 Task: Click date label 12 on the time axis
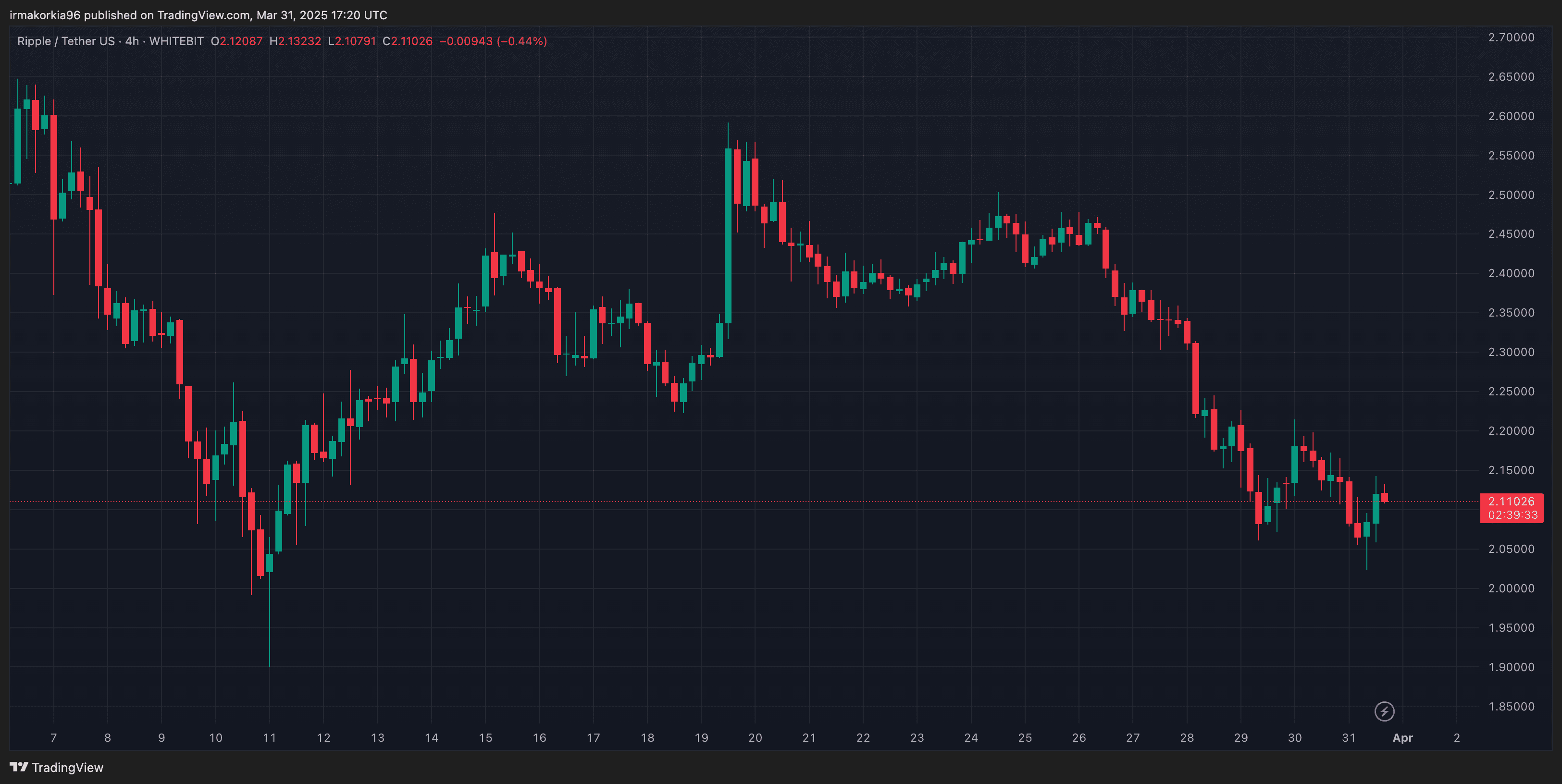[324, 738]
